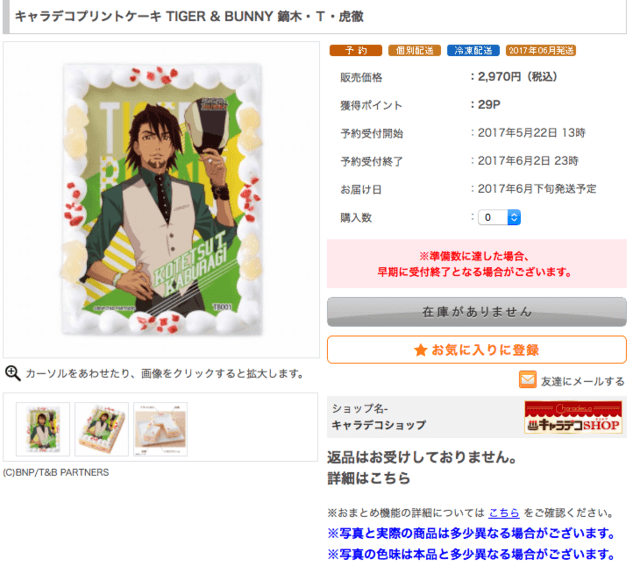The height and width of the screenshot is (573, 640).
Task: Click 詳細はこちら return policy text
Action: pyautogui.click(x=369, y=478)
